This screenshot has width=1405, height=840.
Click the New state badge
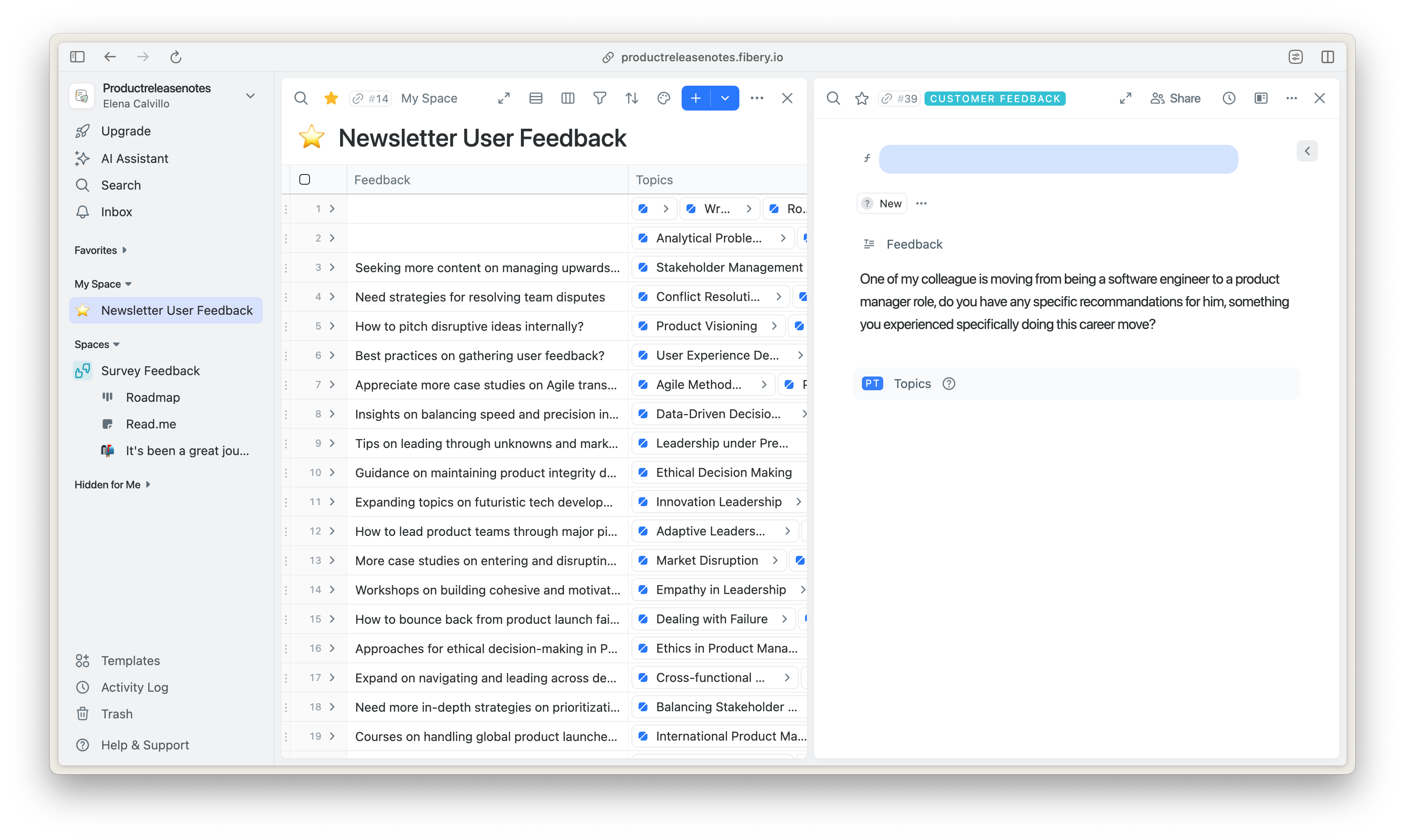point(882,204)
